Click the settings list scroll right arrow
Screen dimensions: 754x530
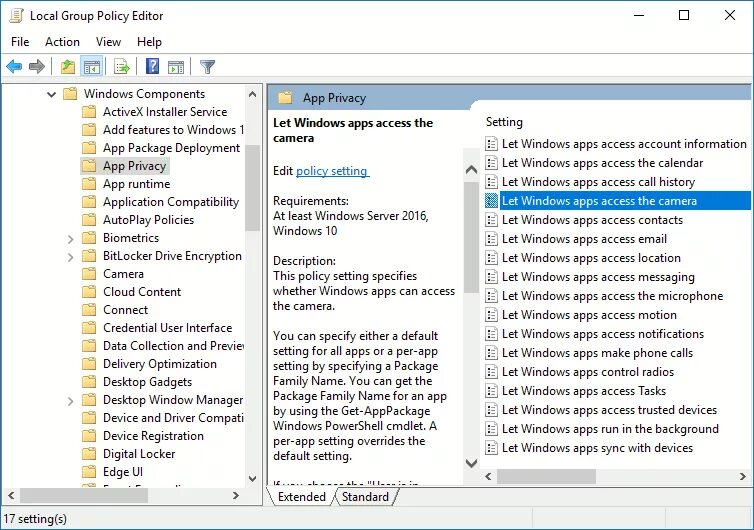[x=743, y=477]
